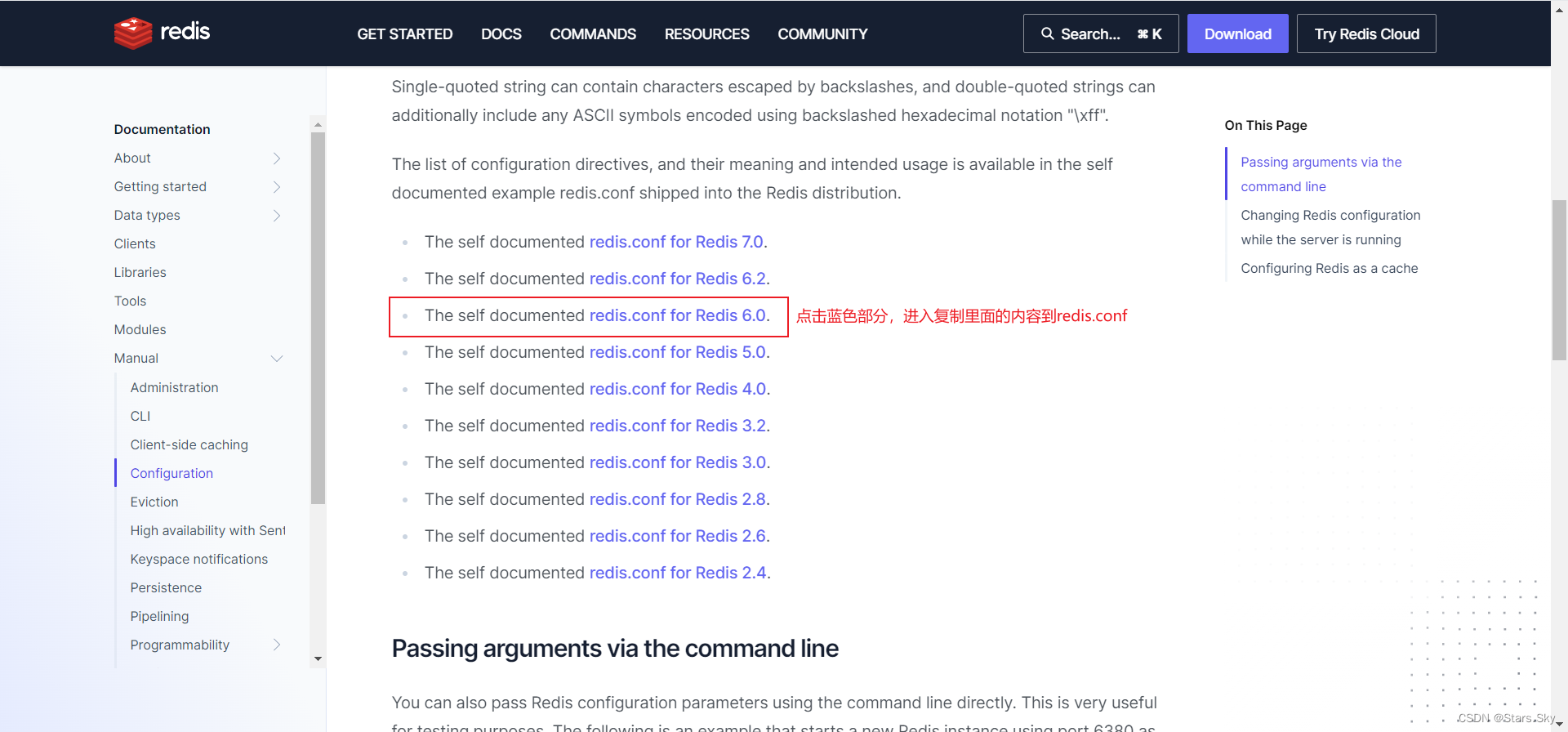Click the sidebar scrollbar thumb
The image size is (1568, 732).
(318, 318)
